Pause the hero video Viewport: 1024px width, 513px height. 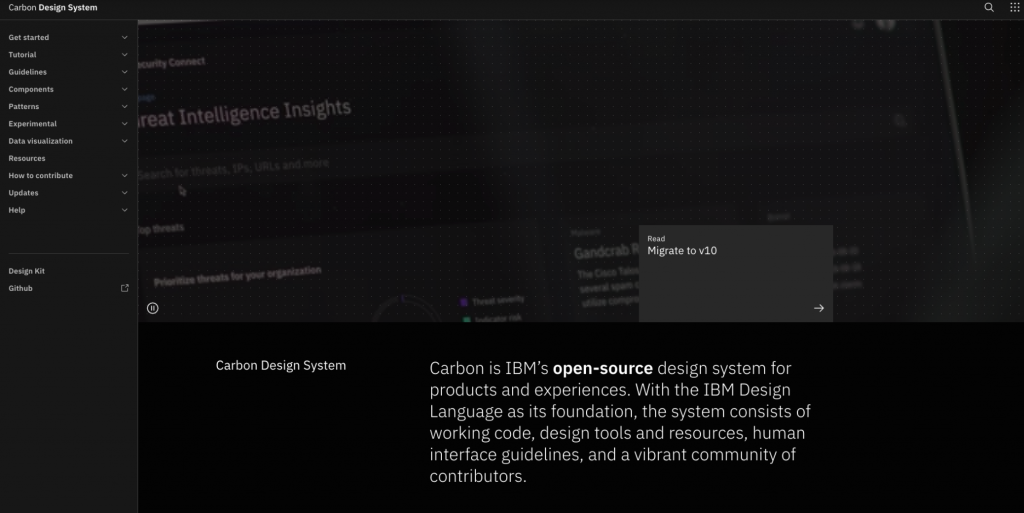(152, 308)
